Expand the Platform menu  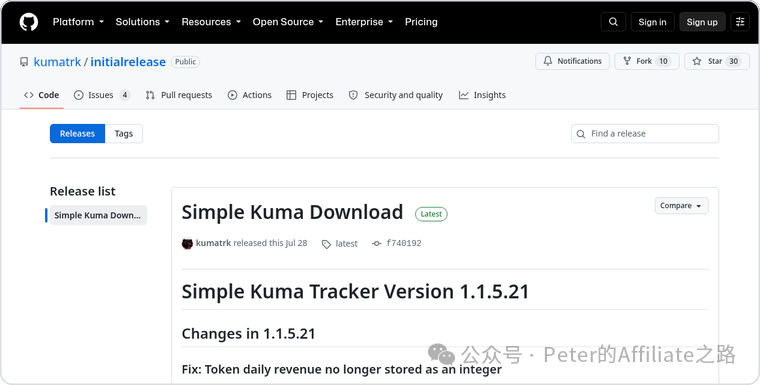(78, 22)
